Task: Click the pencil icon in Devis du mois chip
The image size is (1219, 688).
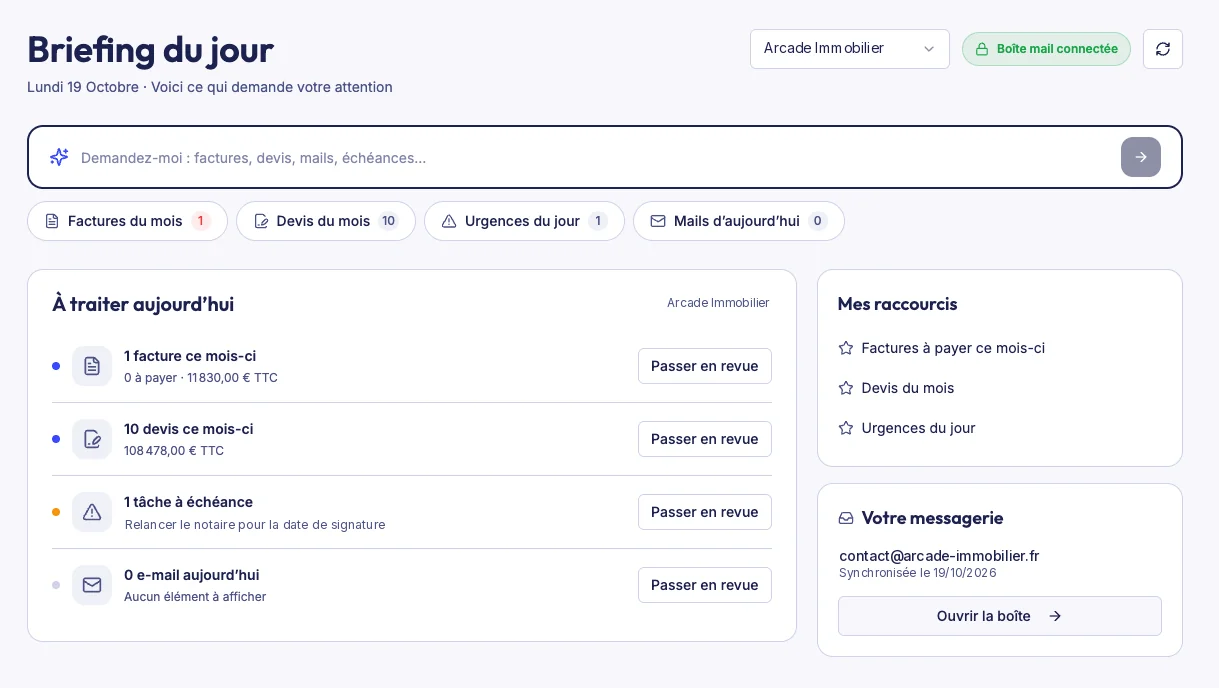Action: (x=261, y=221)
